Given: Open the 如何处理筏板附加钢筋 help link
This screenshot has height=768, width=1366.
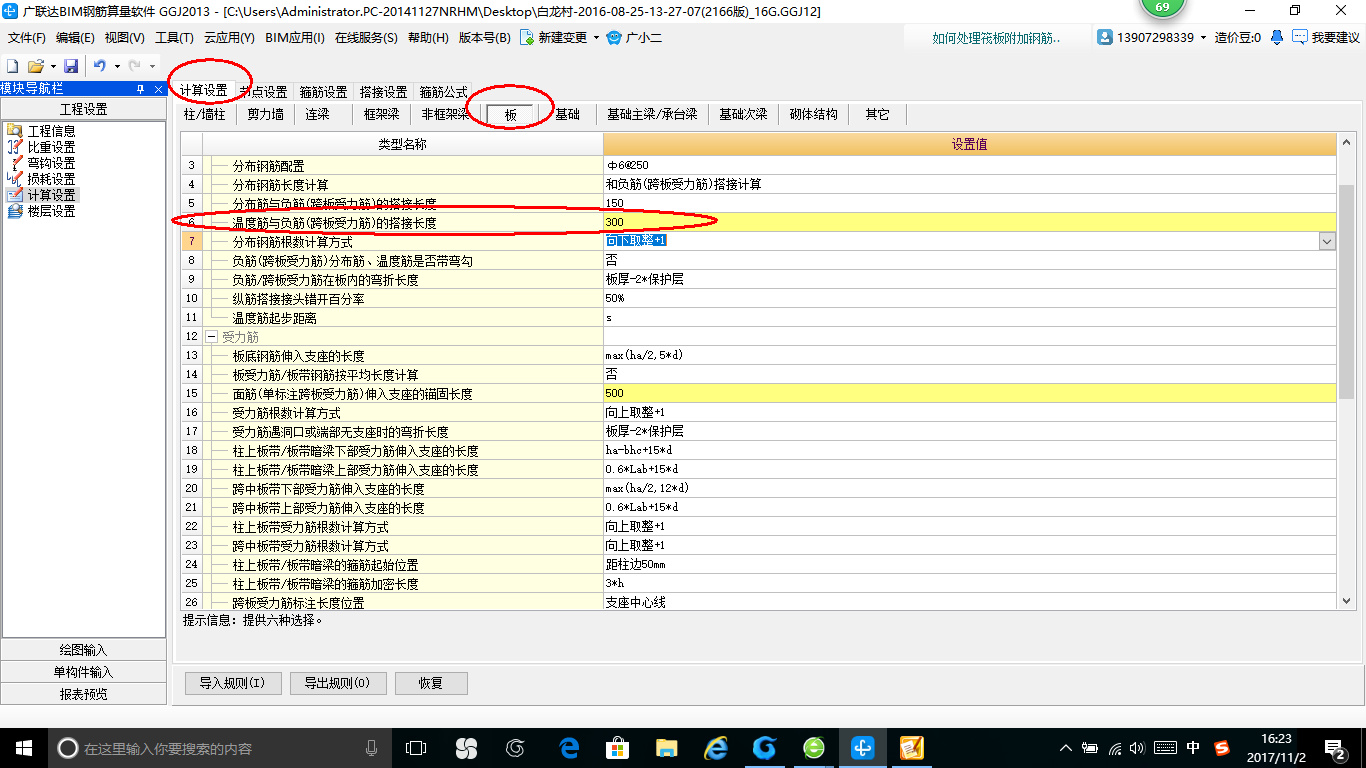Looking at the screenshot, I should pos(996,38).
